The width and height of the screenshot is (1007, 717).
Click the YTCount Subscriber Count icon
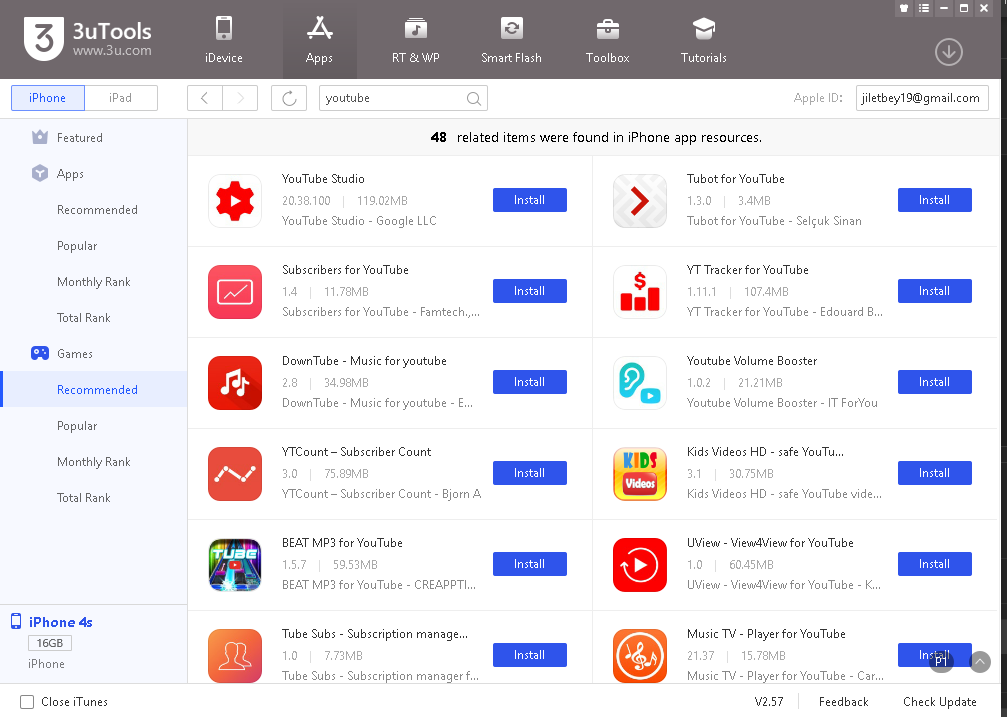[x=235, y=474]
